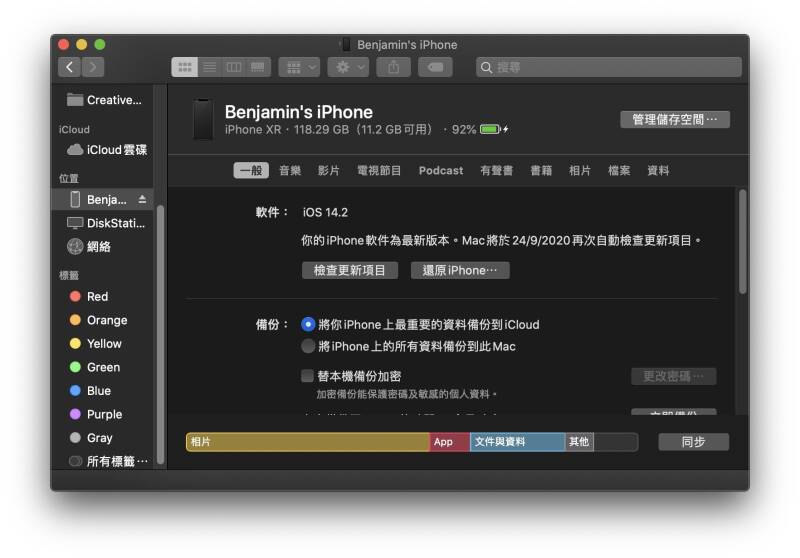Open the Creative folder in sidebar
The image size is (800, 558).
coord(105,100)
